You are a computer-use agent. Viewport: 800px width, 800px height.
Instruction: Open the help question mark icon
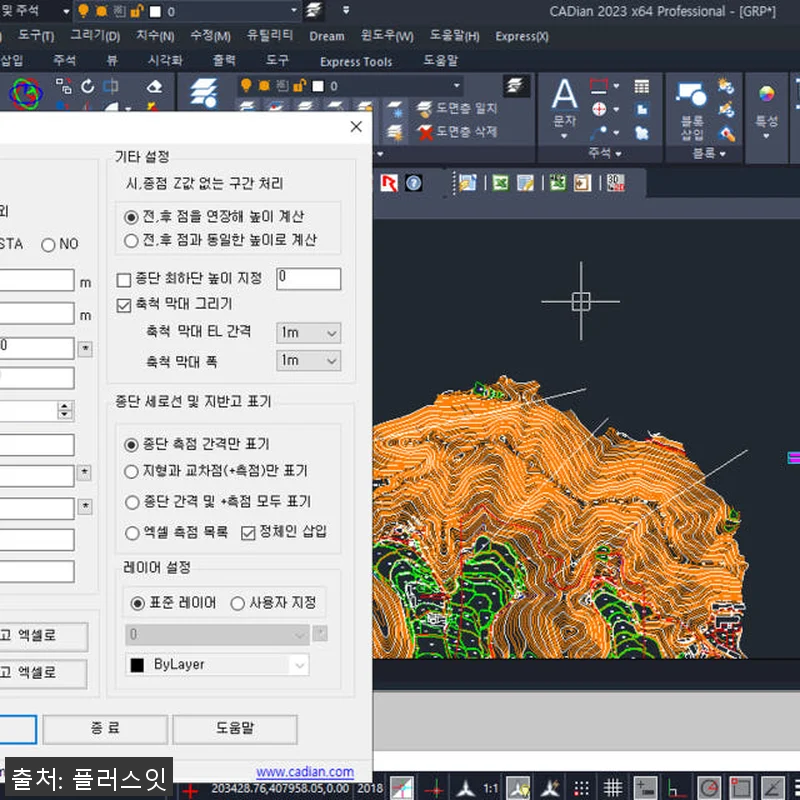(x=413, y=183)
